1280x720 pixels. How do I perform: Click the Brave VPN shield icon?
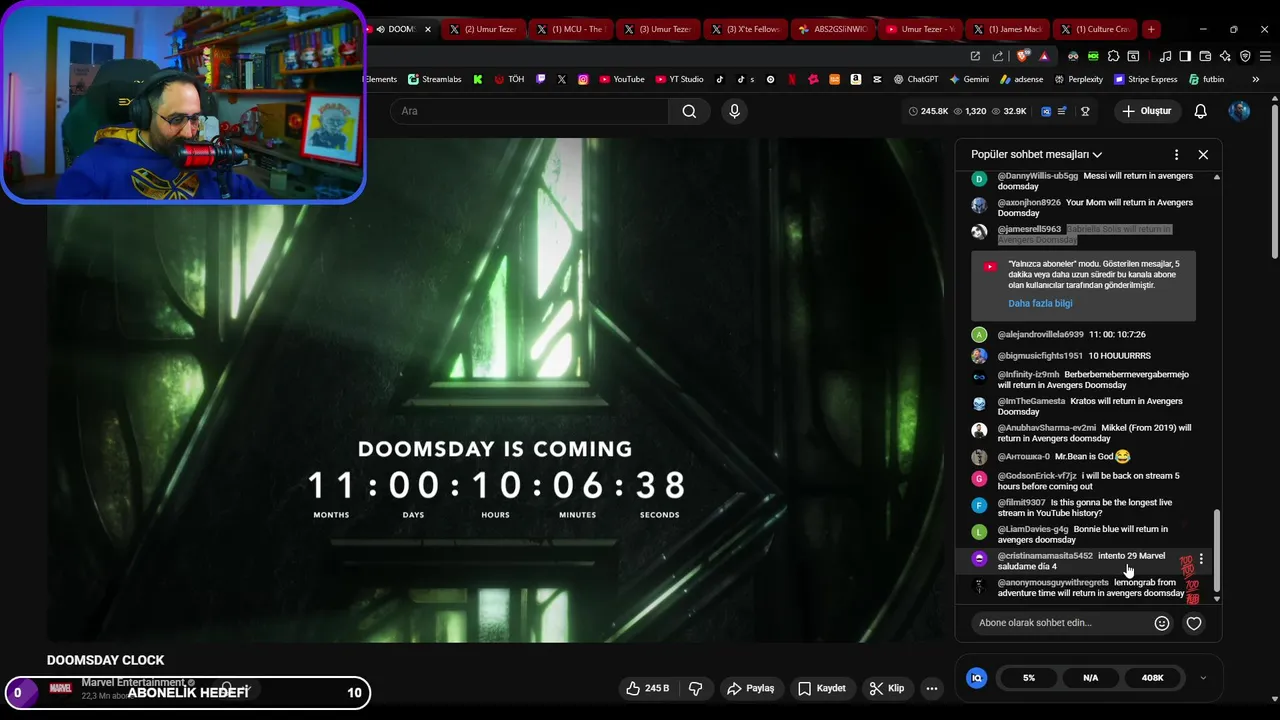click(1245, 56)
